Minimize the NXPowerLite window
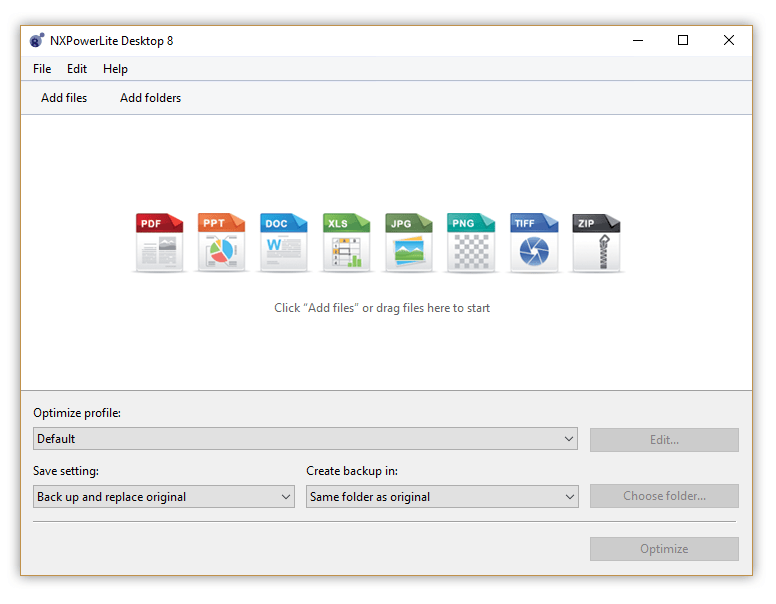The image size is (776, 604). click(638, 40)
